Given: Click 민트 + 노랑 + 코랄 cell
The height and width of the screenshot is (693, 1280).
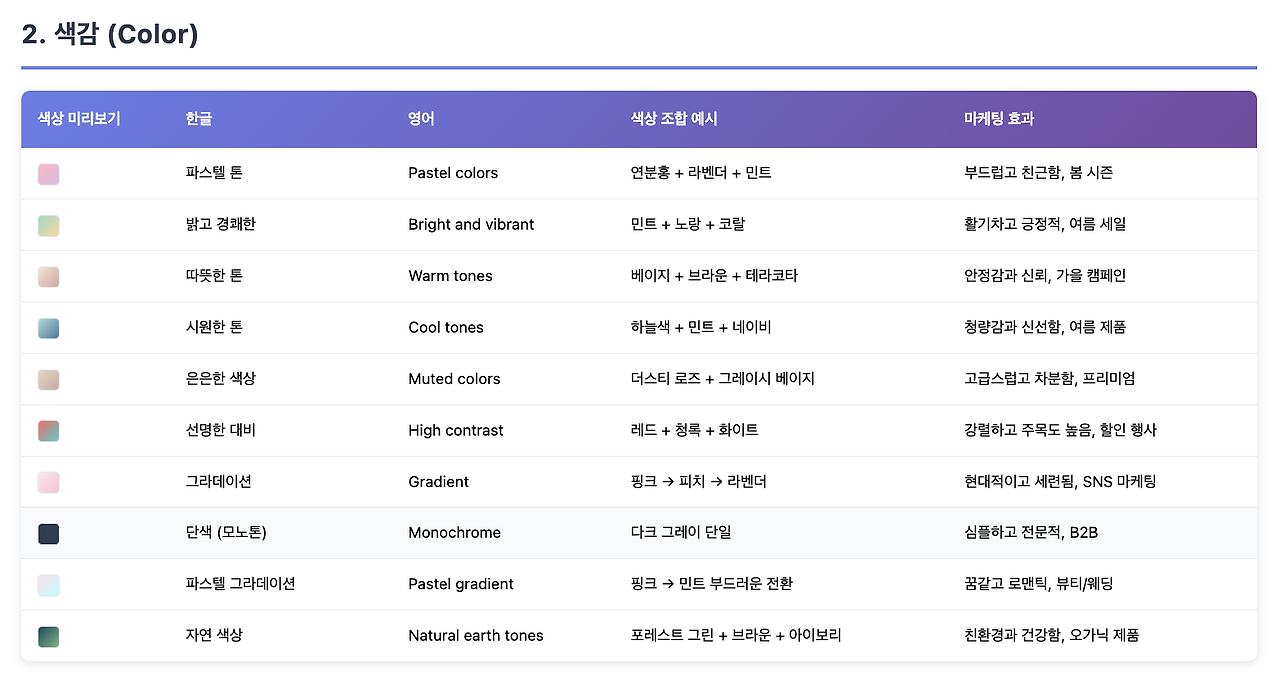Looking at the screenshot, I should [688, 224].
